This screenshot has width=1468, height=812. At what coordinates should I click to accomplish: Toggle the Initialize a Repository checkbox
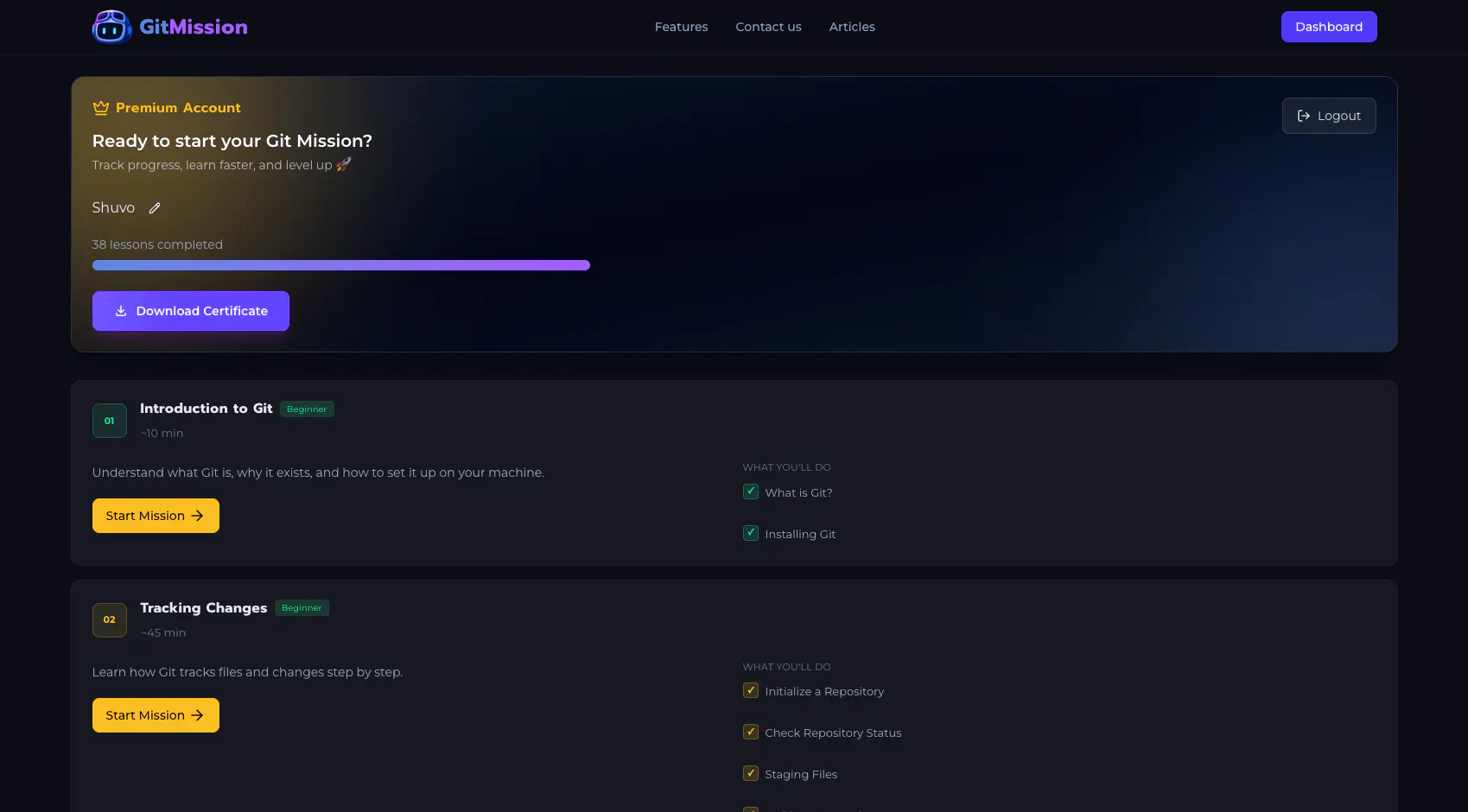point(751,690)
